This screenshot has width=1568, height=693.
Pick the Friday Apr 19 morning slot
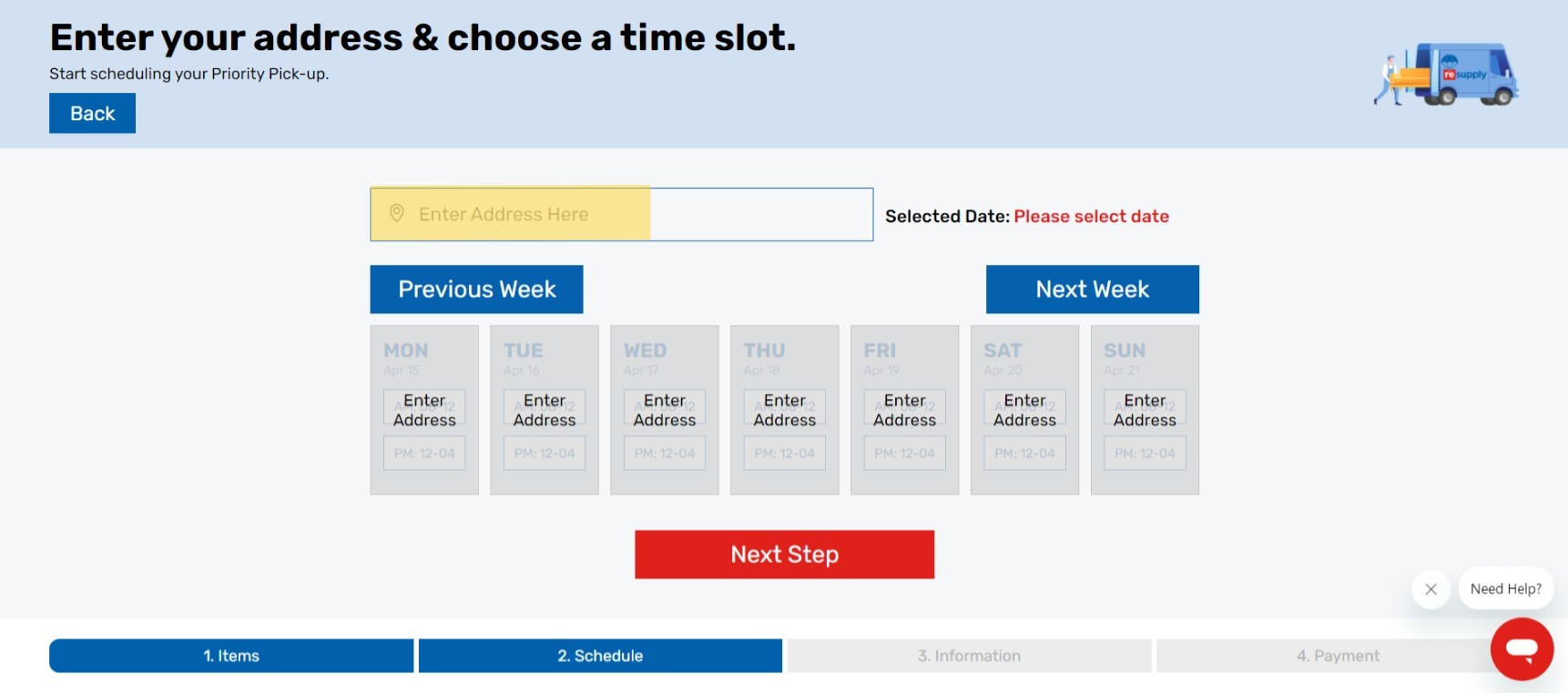coord(904,407)
